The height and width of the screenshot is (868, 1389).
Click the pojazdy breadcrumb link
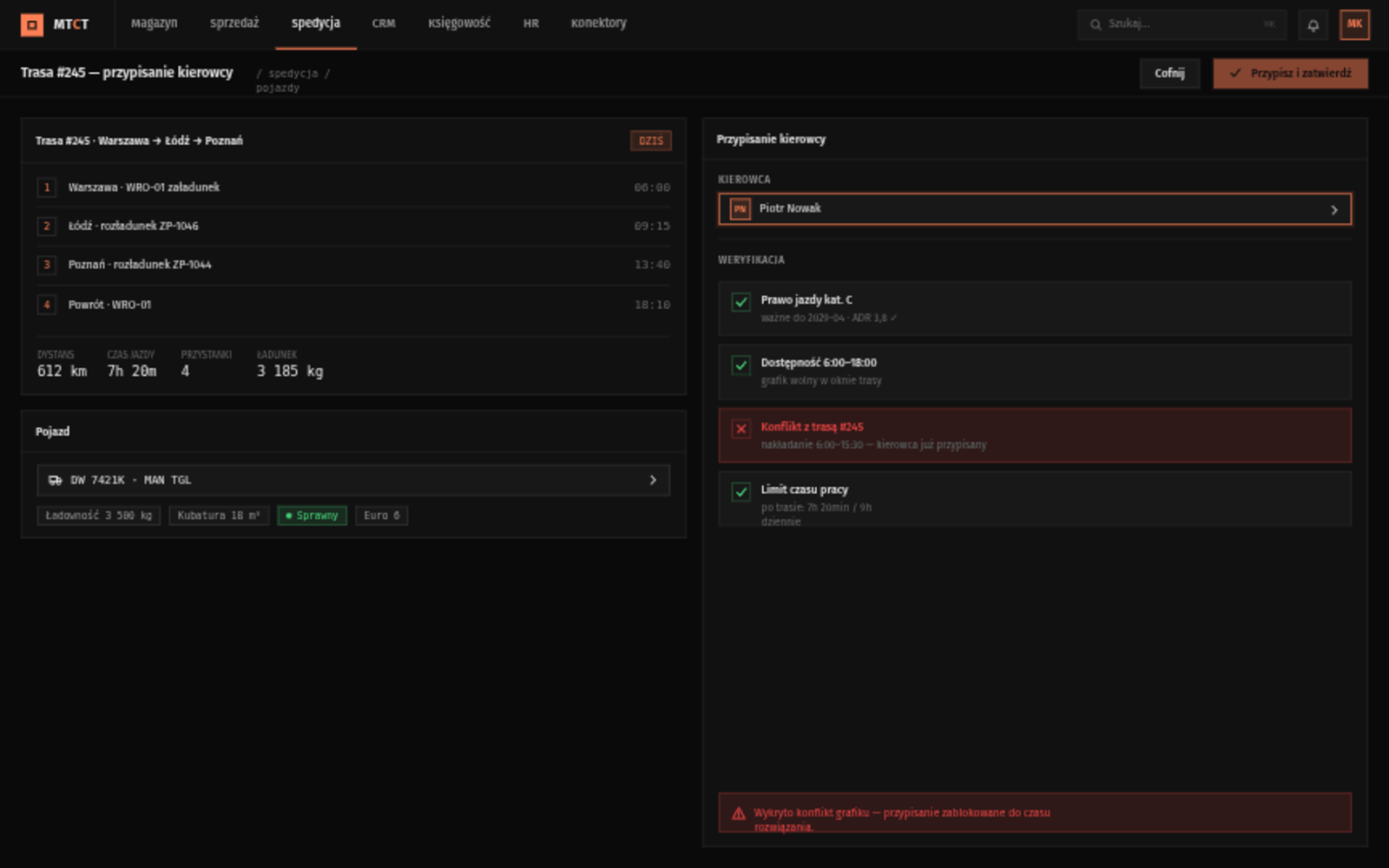(278, 89)
